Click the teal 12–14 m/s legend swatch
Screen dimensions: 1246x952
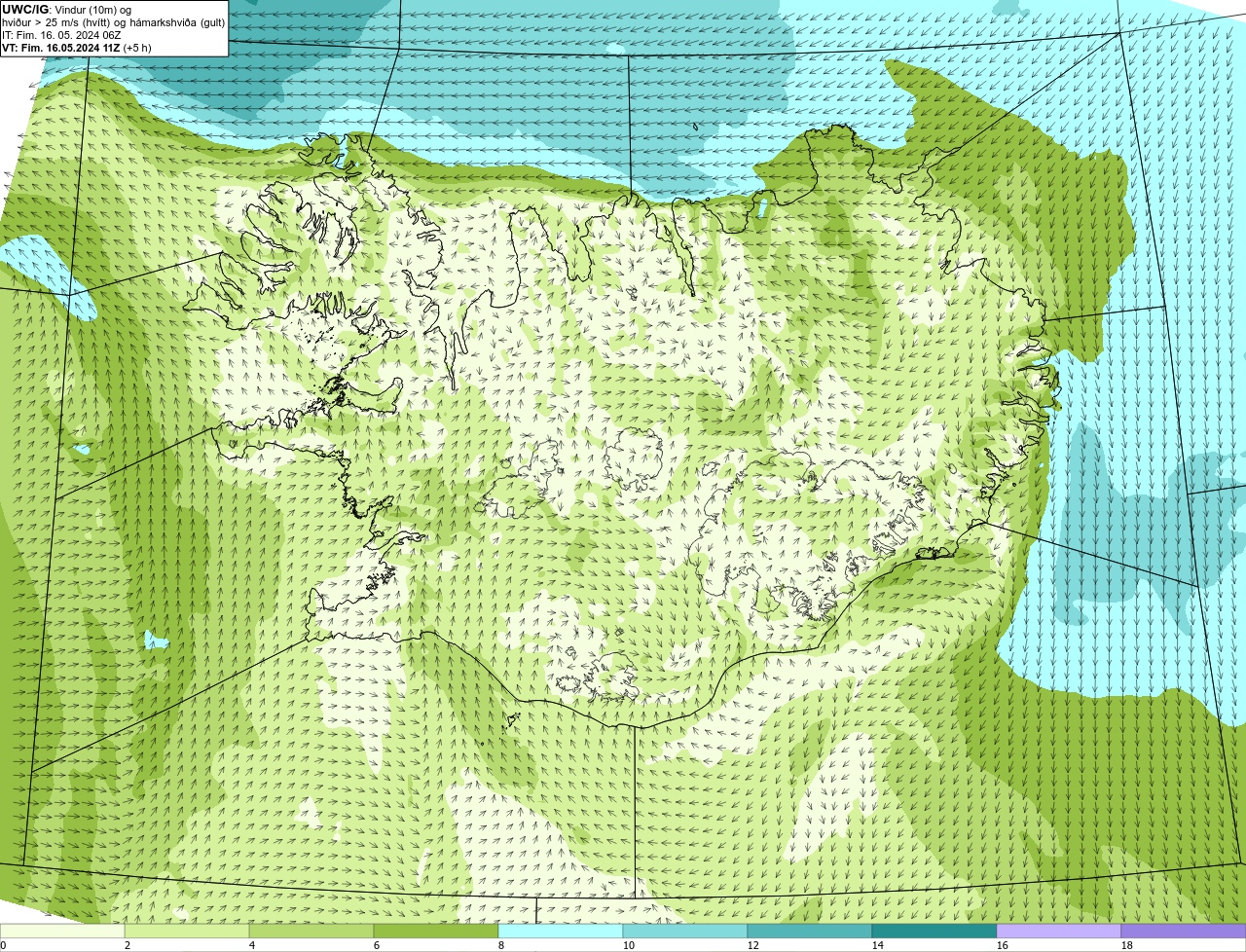click(x=810, y=932)
